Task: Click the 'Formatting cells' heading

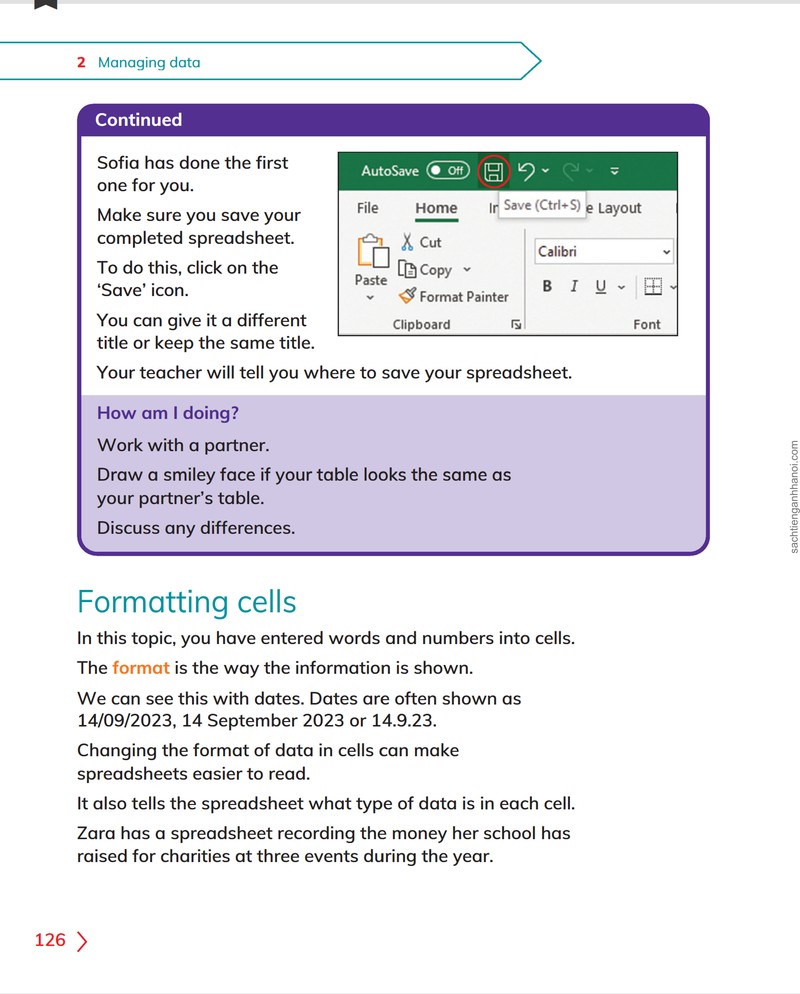Action: click(186, 602)
